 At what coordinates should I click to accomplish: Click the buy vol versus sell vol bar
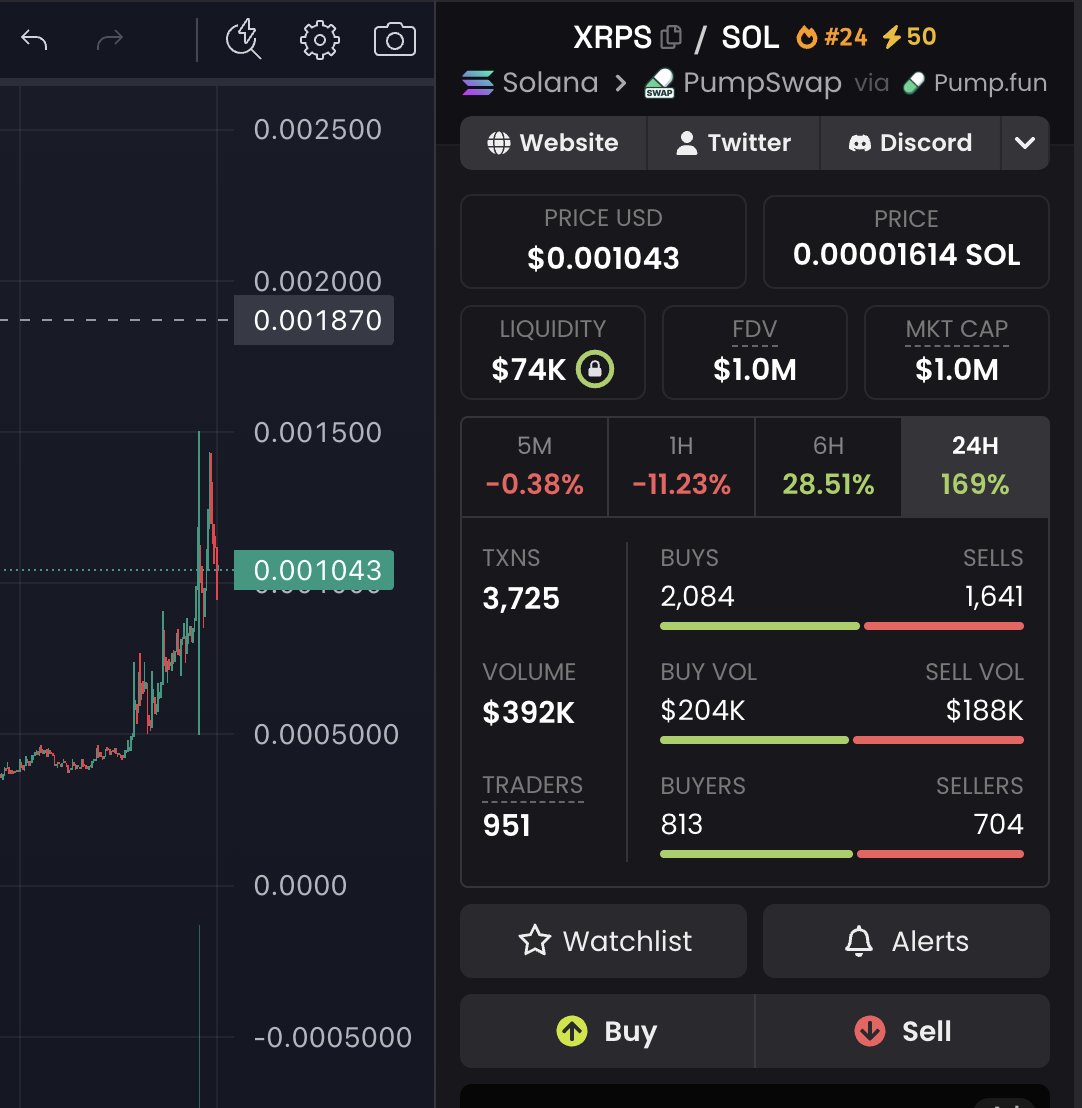[x=842, y=740]
